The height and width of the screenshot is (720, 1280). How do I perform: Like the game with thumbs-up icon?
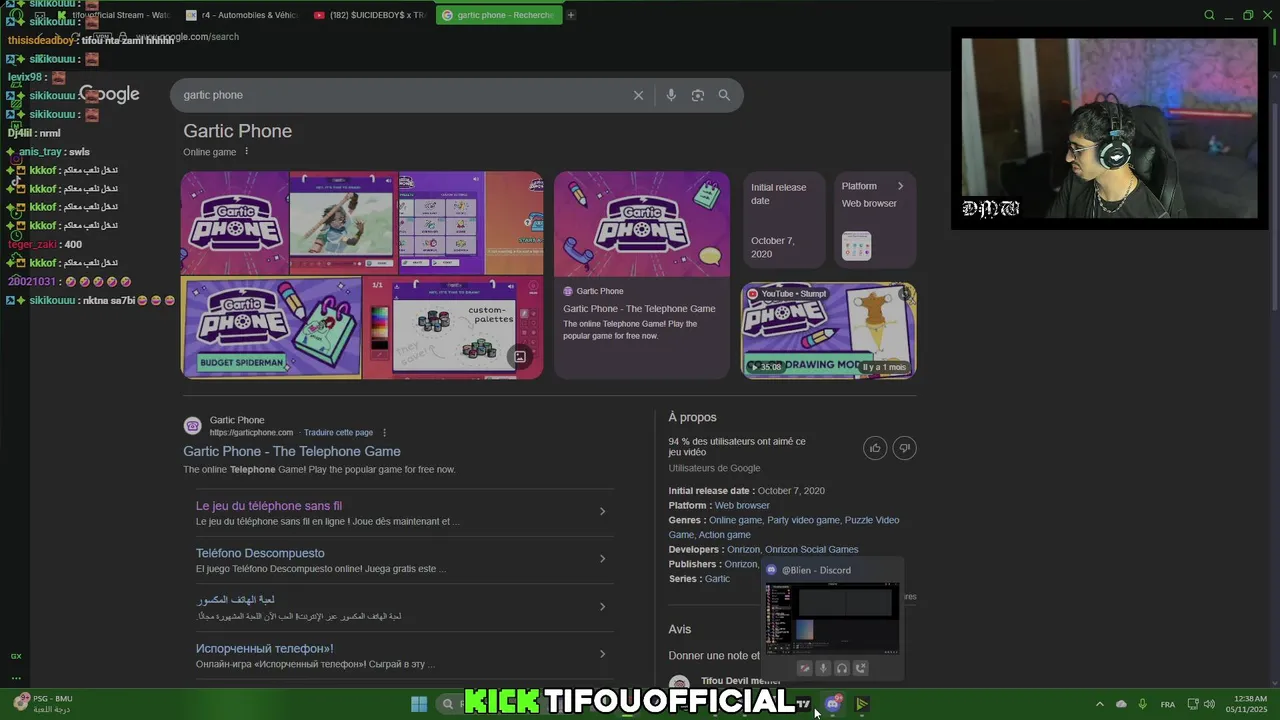click(x=875, y=448)
